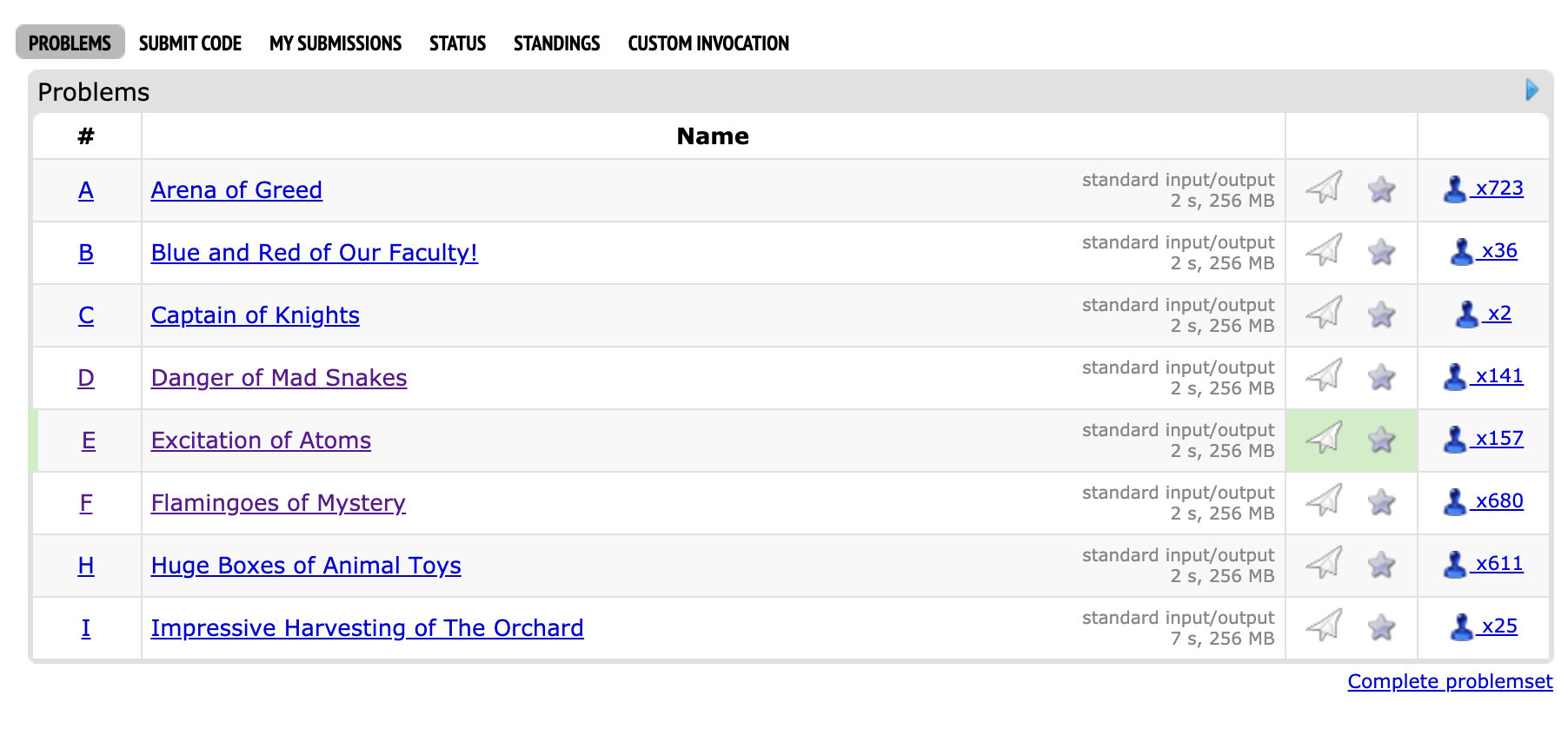Click the submit plane for Huge Boxes
Screen dimensions: 1568x742
[x=1325, y=563]
